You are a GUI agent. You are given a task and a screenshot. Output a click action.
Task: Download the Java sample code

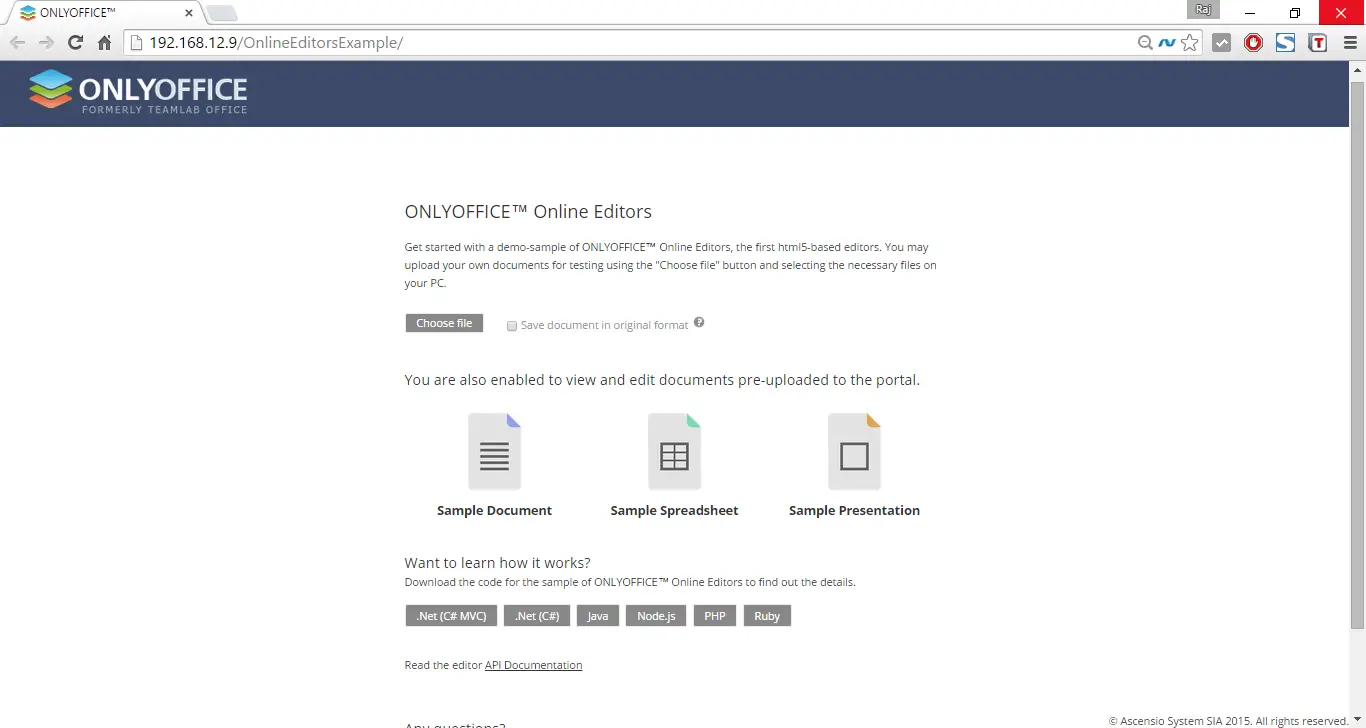598,616
